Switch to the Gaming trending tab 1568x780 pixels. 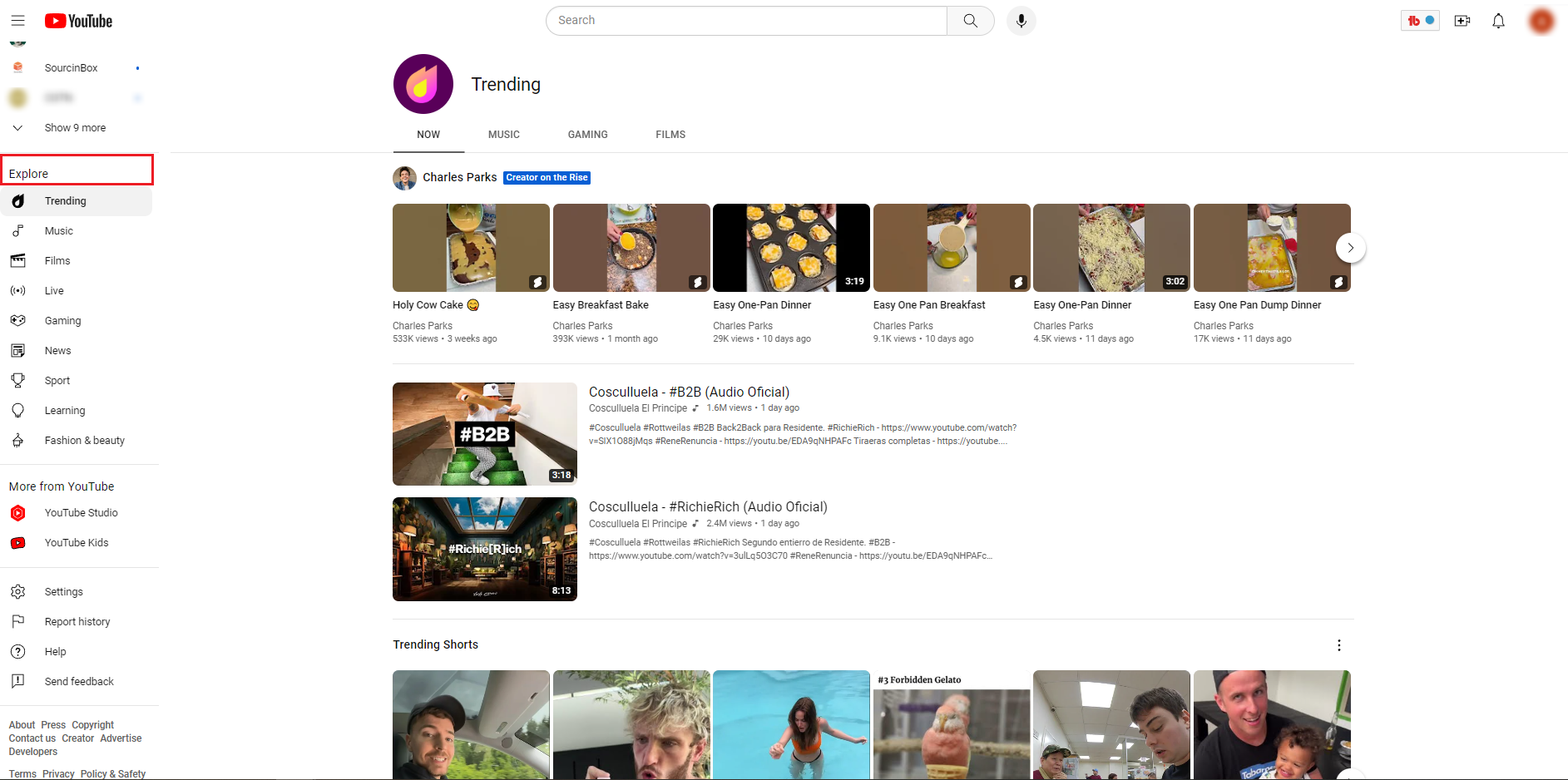pyautogui.click(x=587, y=135)
